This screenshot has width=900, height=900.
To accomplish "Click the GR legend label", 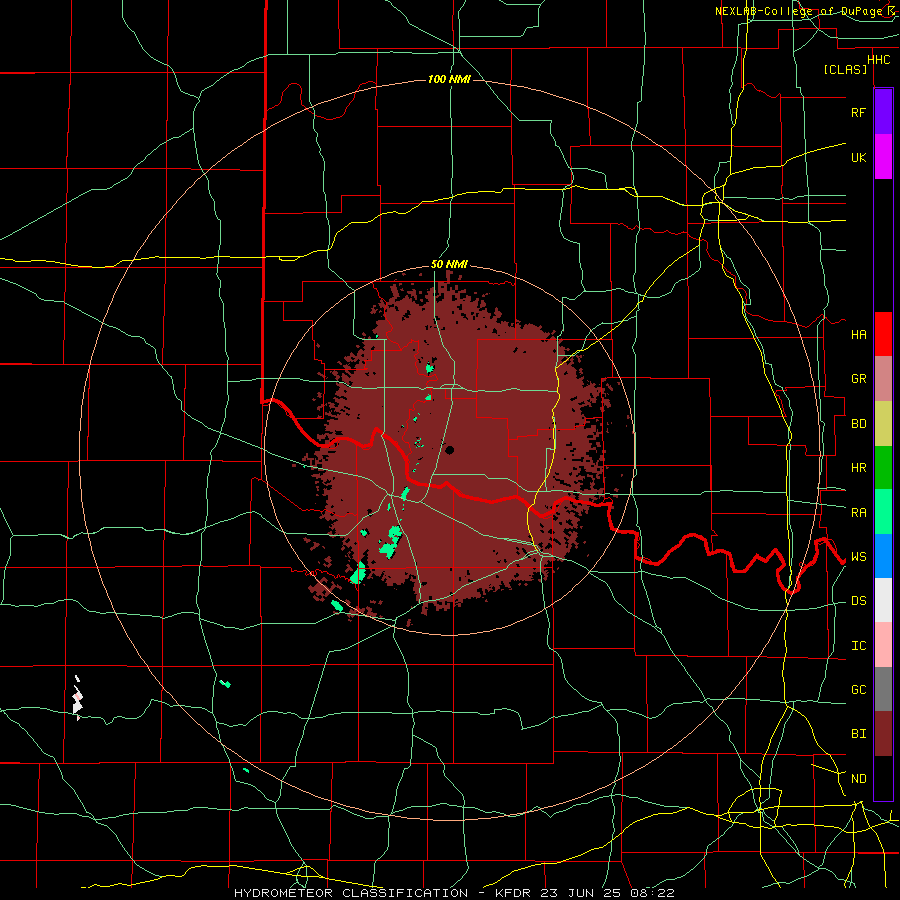I will coord(858,379).
